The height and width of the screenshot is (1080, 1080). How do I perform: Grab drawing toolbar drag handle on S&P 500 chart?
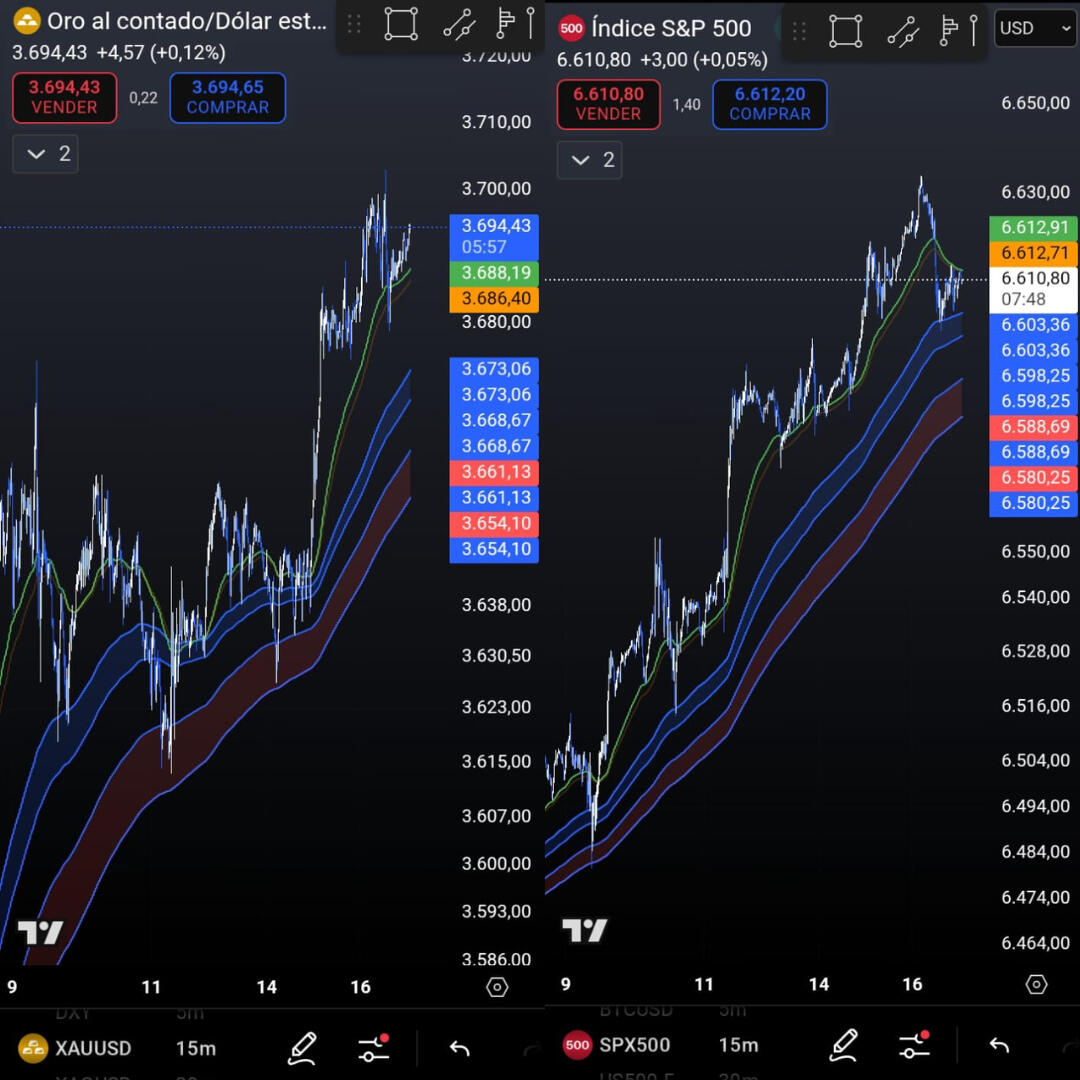point(799,31)
